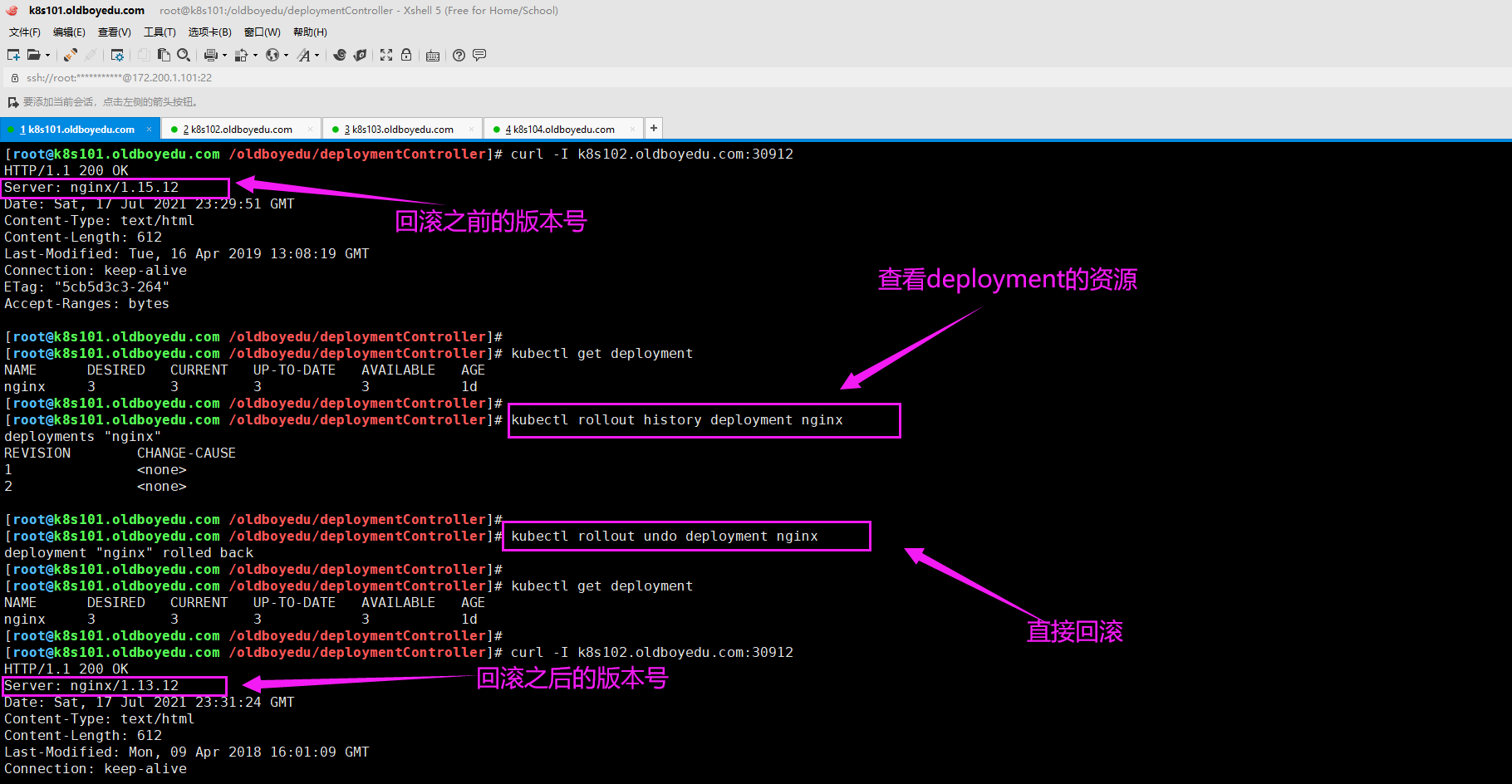
Task: Toggle the Fullscreen icon
Action: point(386,55)
